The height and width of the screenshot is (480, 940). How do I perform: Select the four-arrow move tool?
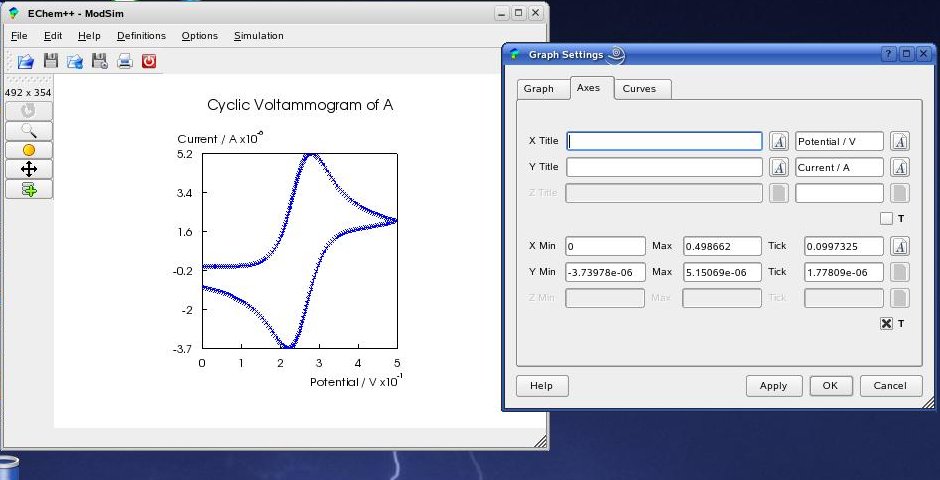tap(29, 169)
